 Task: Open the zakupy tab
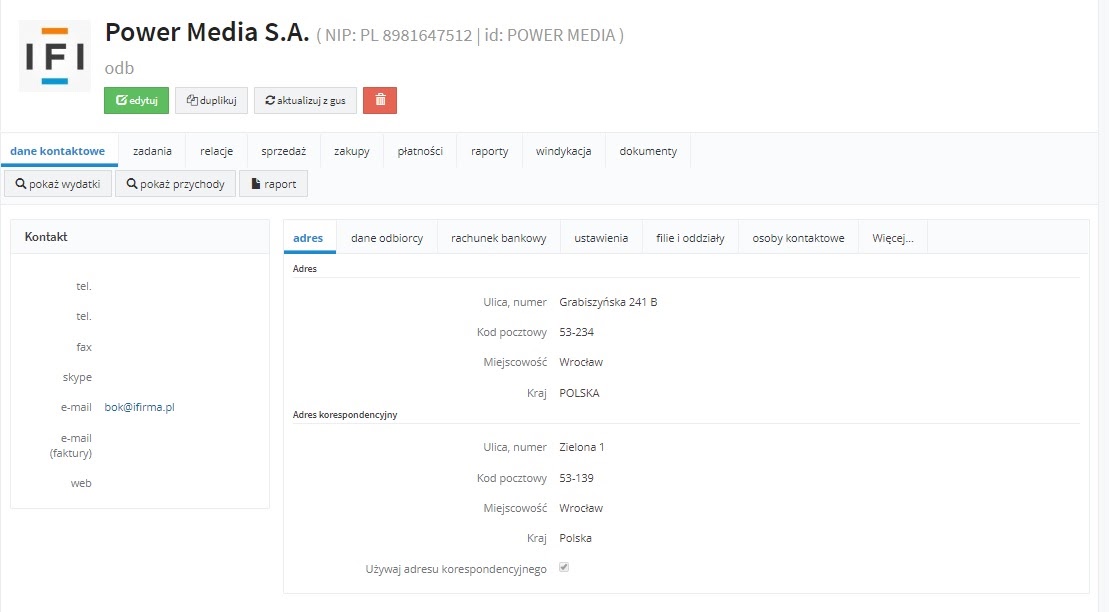point(352,151)
